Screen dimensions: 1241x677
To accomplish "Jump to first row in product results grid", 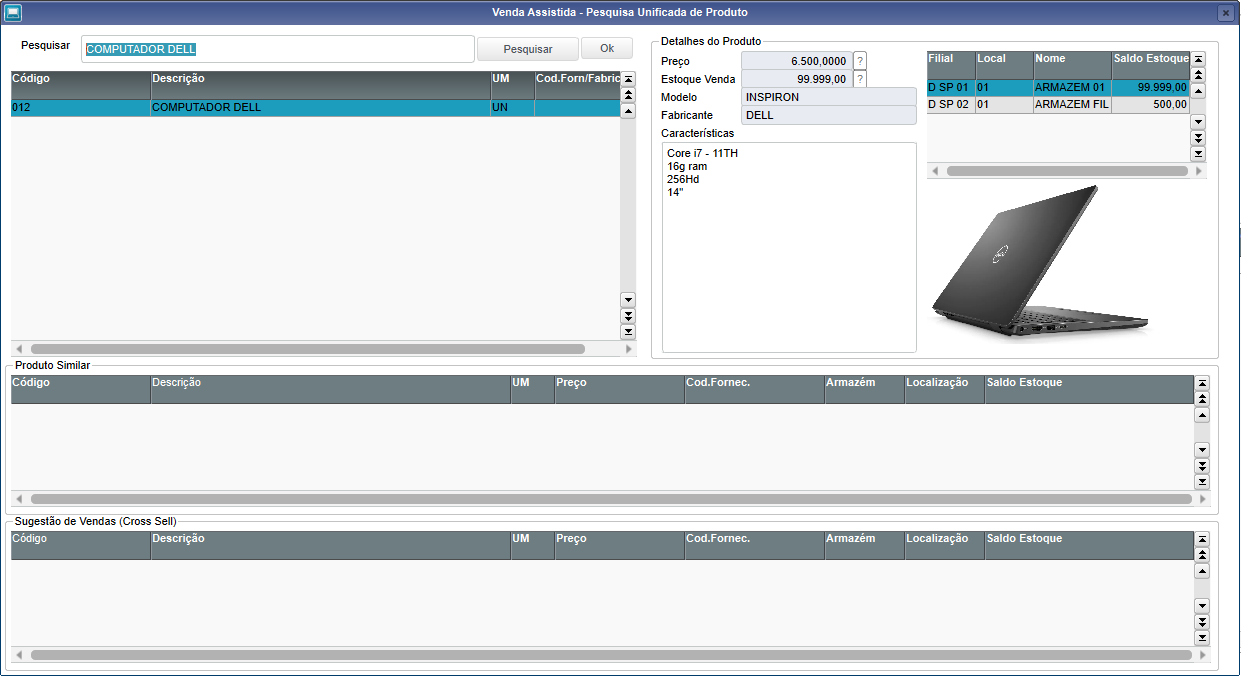I will click(628, 79).
